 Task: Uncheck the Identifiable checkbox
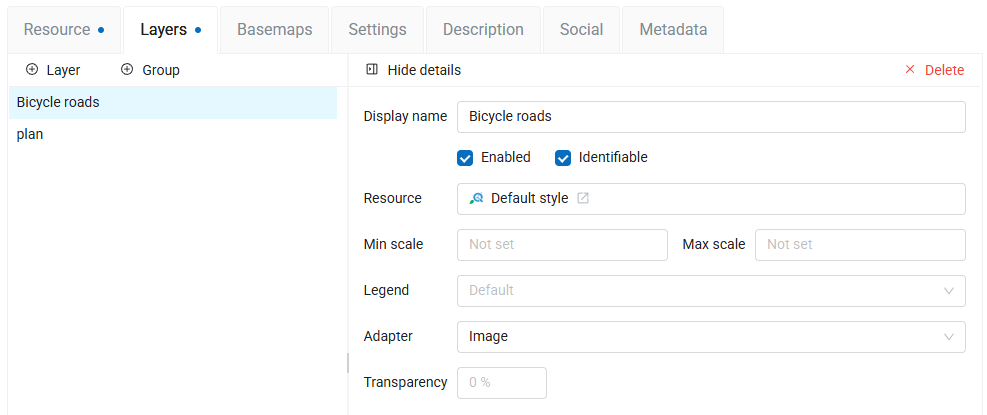tap(563, 158)
